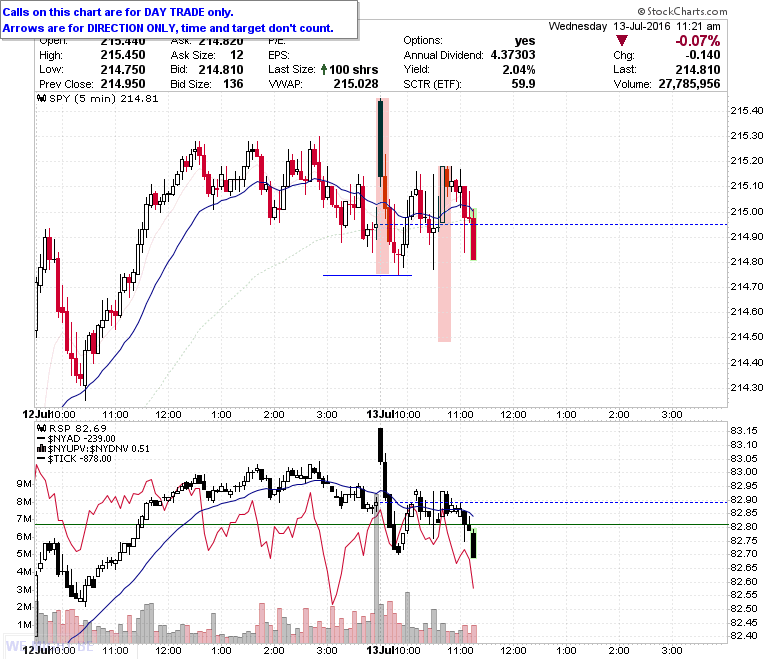Click the 'EPS:' field label
780x659 pixels.
click(x=279, y=55)
